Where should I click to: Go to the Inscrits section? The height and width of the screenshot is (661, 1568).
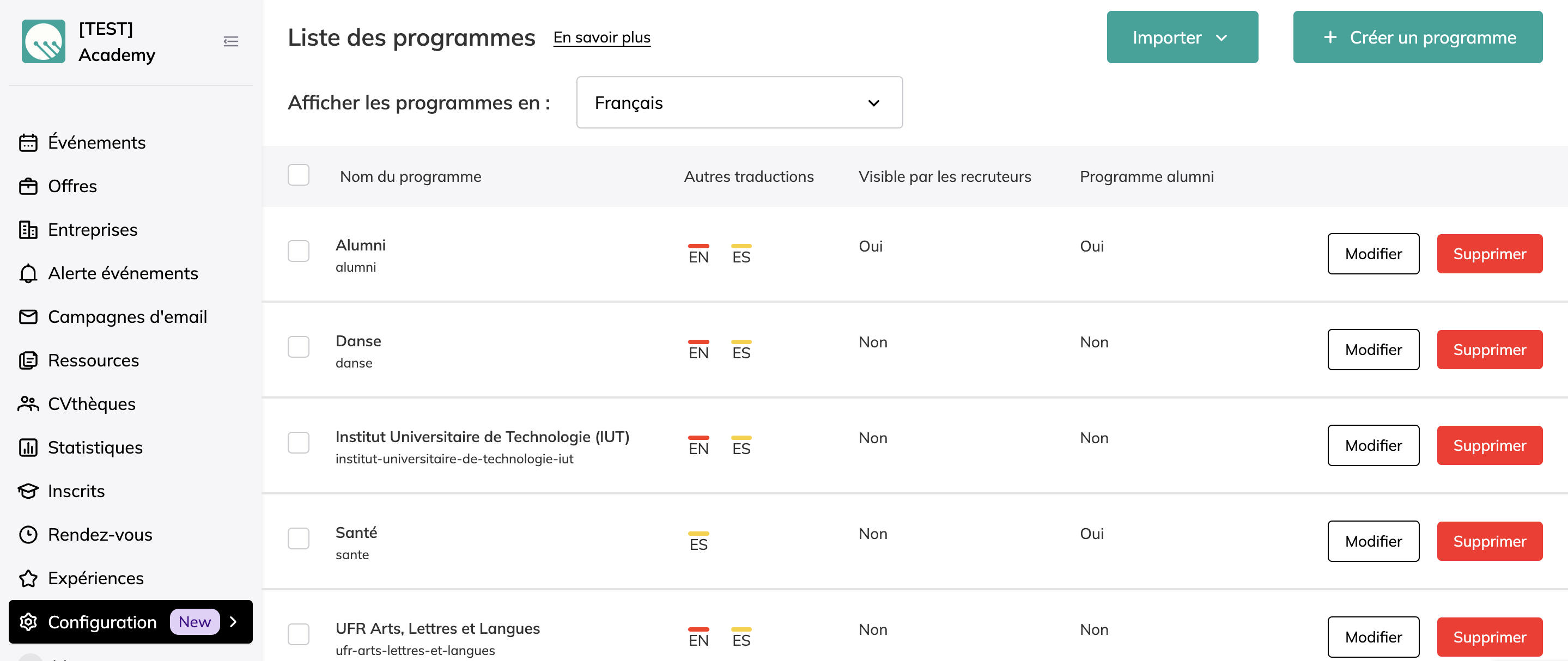pyautogui.click(x=76, y=491)
